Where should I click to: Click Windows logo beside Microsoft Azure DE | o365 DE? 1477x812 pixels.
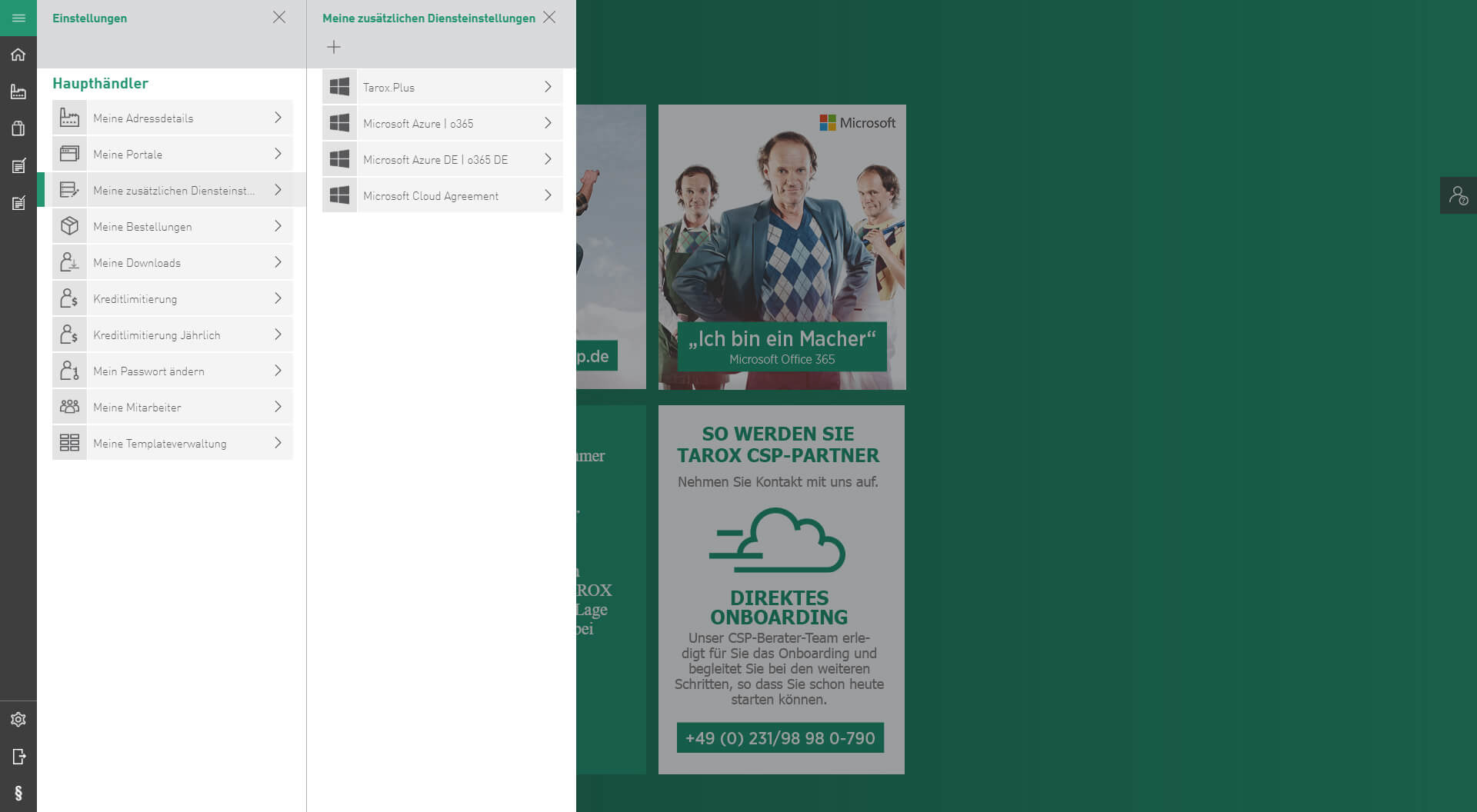[339, 159]
